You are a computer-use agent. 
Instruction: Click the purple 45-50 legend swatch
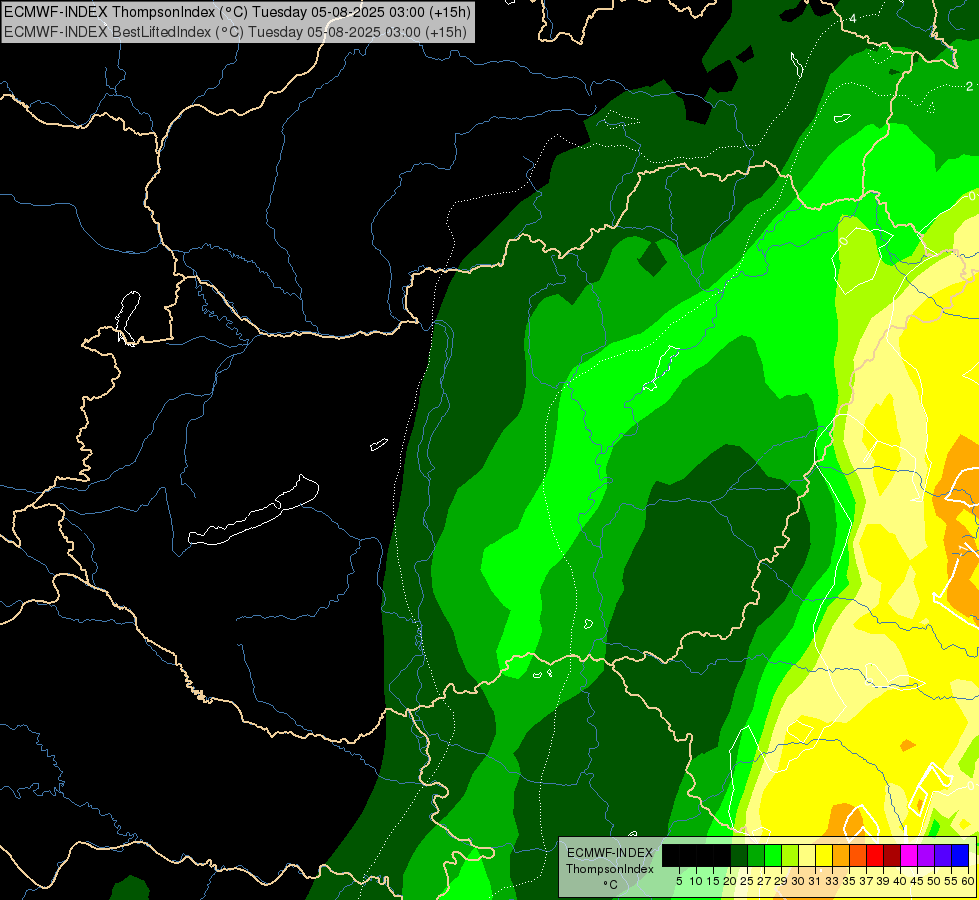(x=926, y=855)
